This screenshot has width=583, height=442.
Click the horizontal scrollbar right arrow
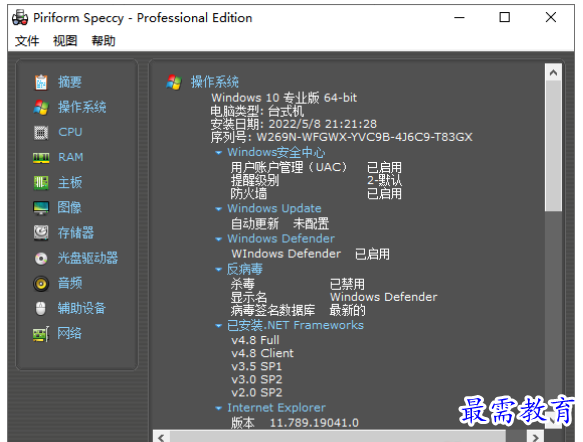click(535, 437)
